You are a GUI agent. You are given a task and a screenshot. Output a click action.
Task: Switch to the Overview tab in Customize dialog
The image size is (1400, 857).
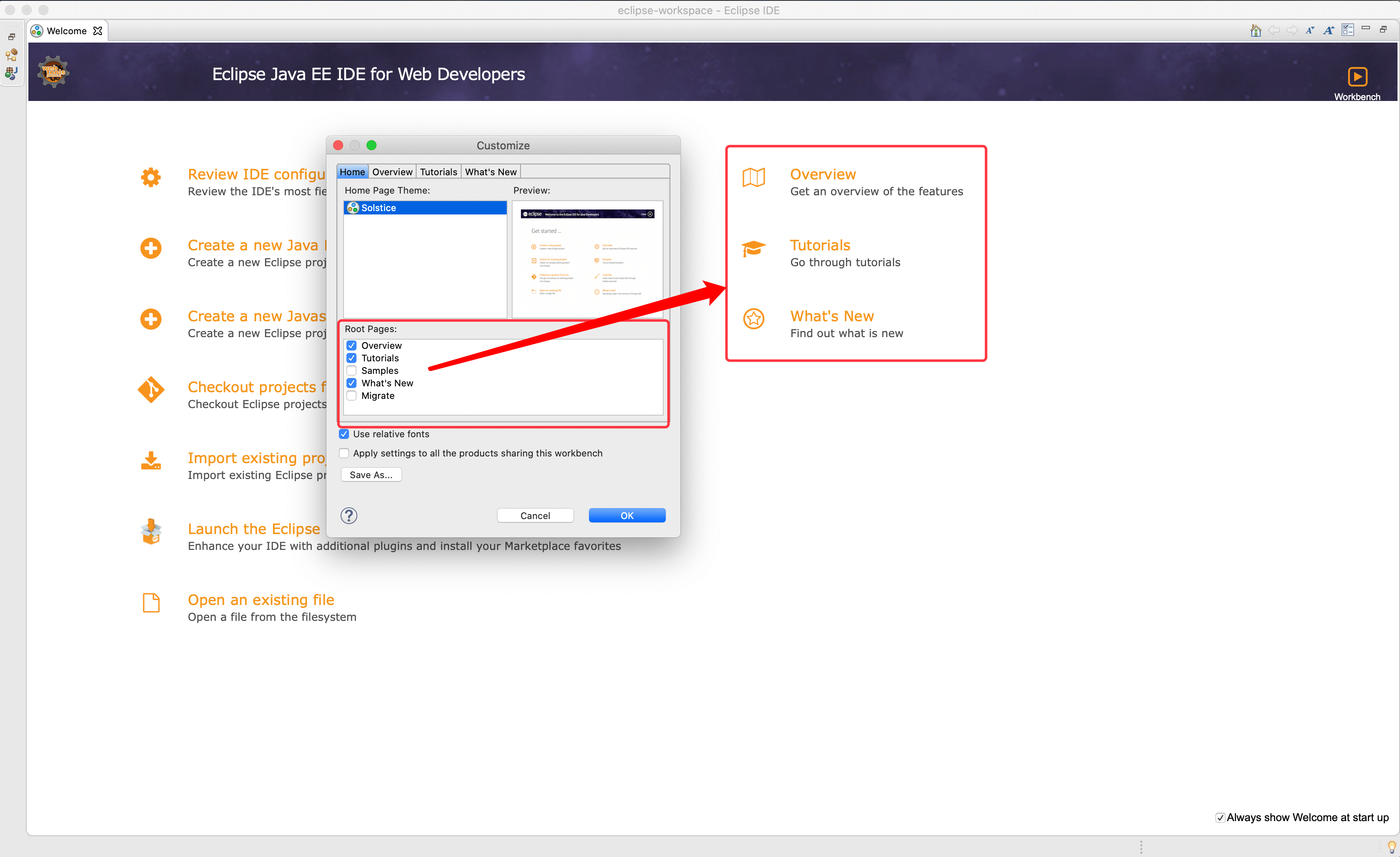(392, 171)
